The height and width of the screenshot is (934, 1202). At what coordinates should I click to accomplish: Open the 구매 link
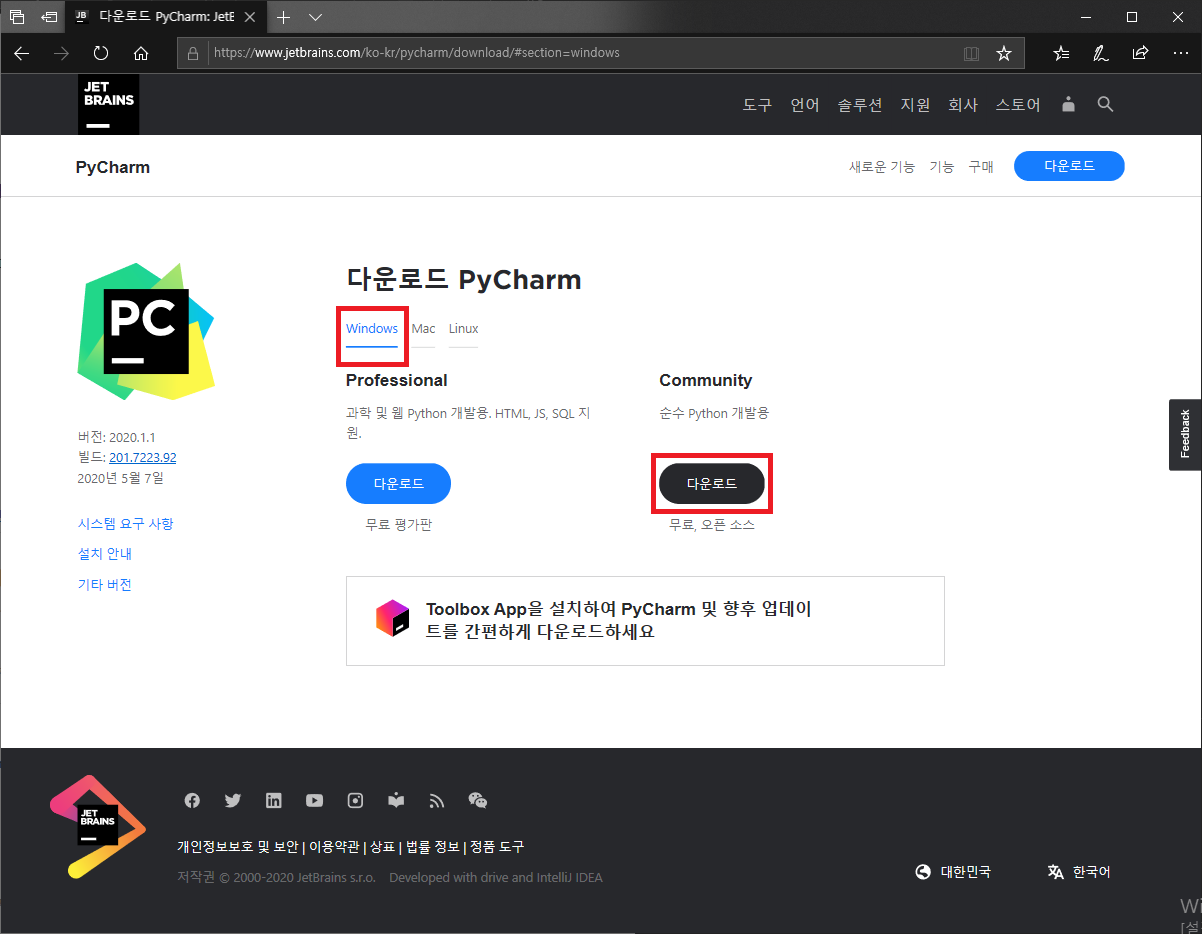coord(981,167)
